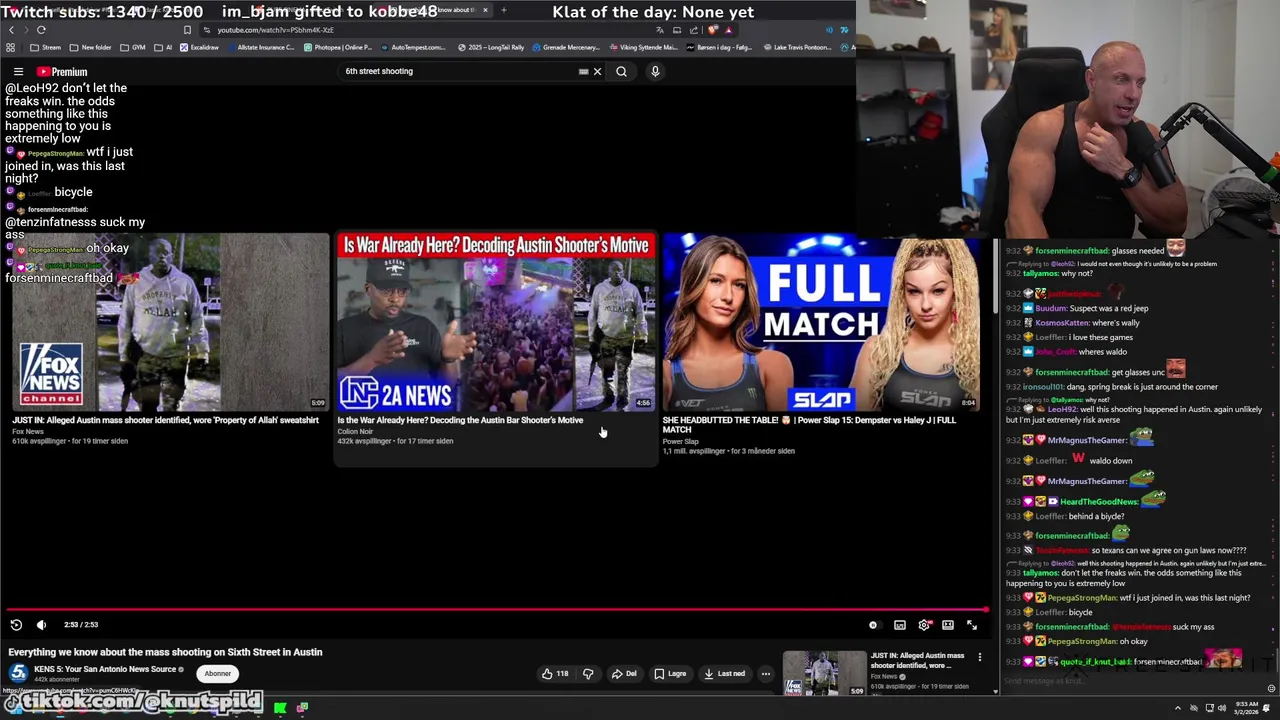The image size is (1280, 720).
Task: Open the Grenade Mercenary bookmark
Action: [x=565, y=47]
